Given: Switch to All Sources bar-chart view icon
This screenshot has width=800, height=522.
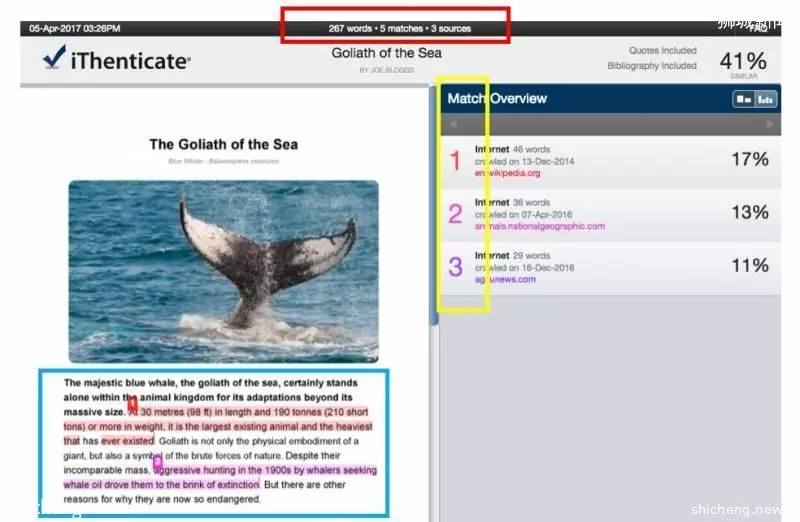Looking at the screenshot, I should [x=765, y=99].
